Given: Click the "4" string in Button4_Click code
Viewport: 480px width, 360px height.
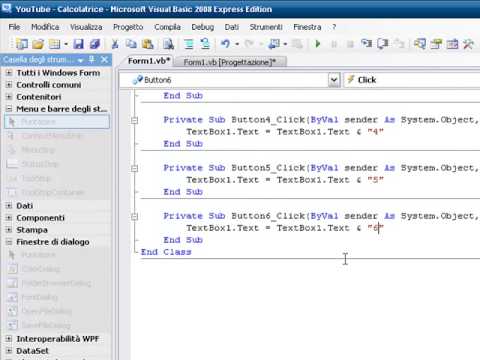Looking at the screenshot, I should point(376,132).
